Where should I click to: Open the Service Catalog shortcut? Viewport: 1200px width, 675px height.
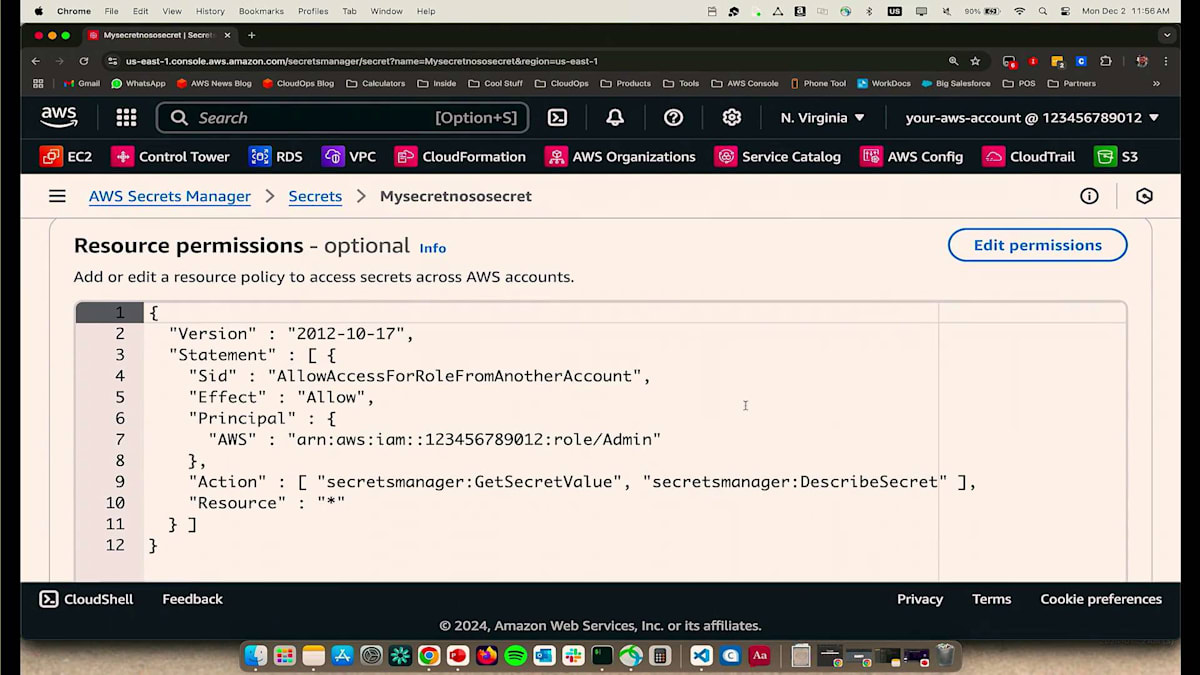click(778, 157)
